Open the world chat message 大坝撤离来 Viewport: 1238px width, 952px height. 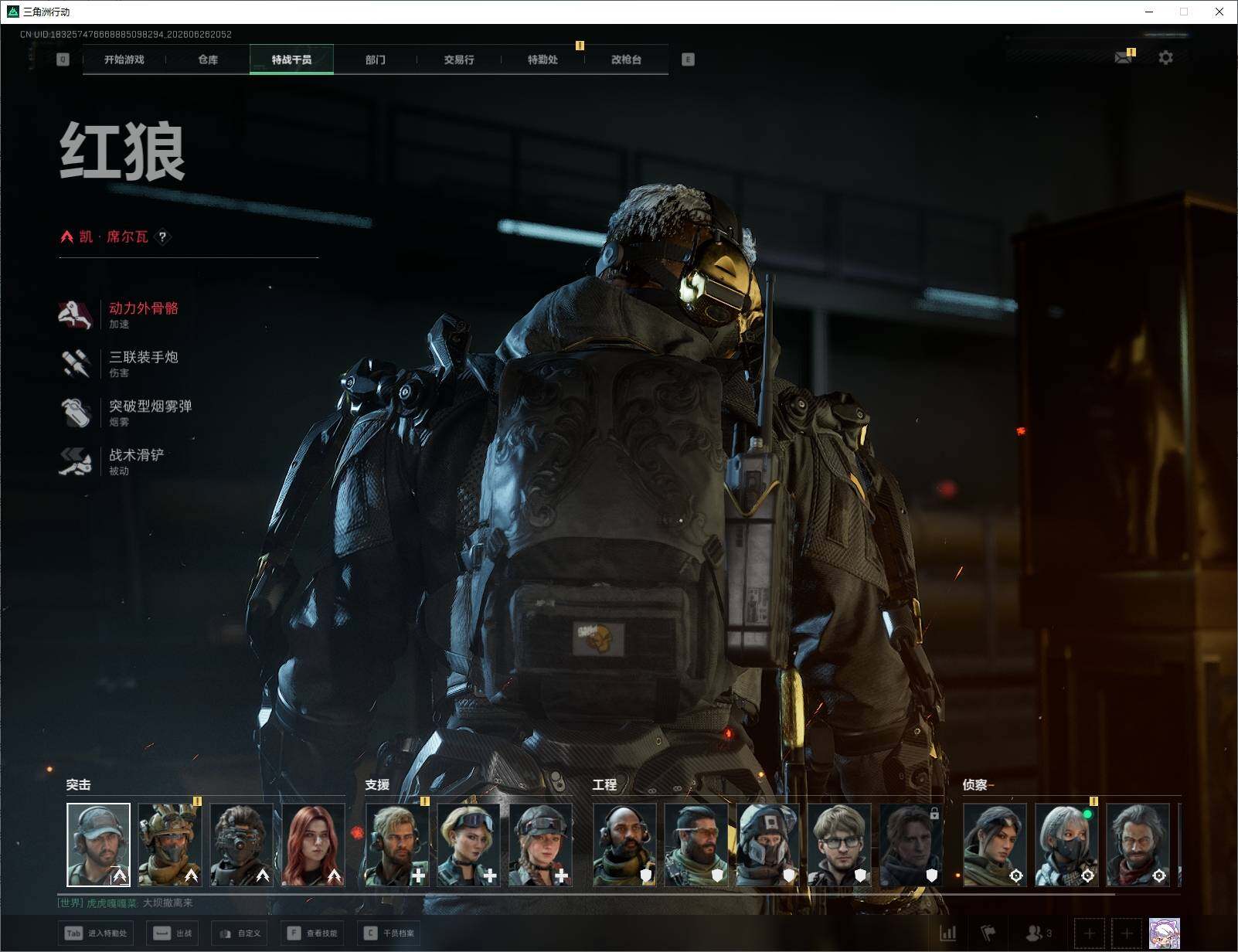click(168, 903)
